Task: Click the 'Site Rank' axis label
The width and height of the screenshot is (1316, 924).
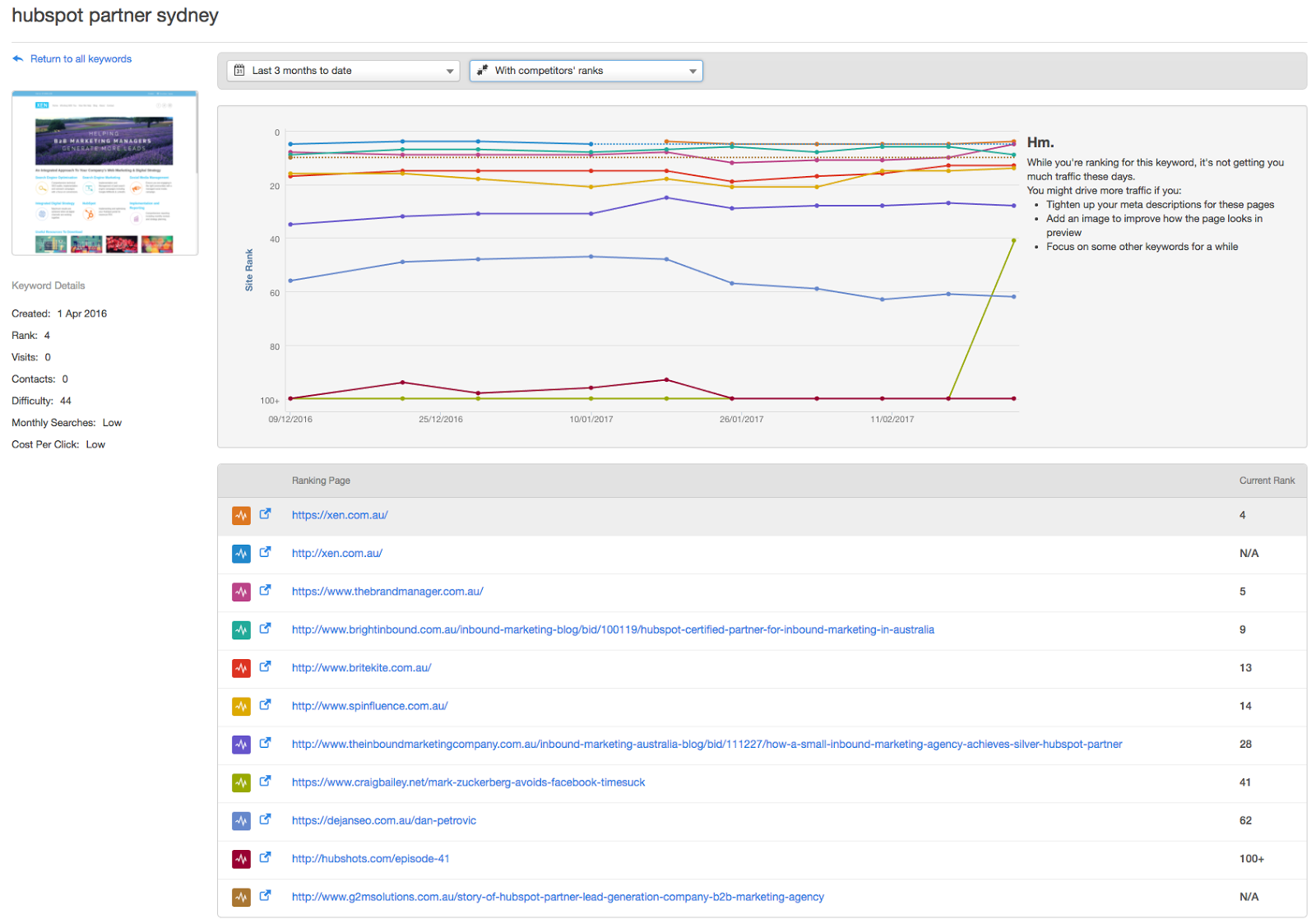Action: [249, 270]
